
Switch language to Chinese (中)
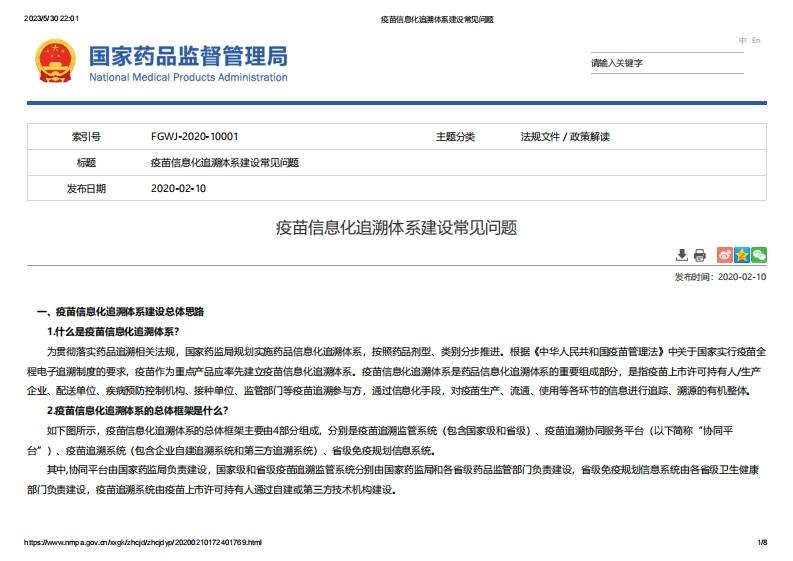[743, 40]
